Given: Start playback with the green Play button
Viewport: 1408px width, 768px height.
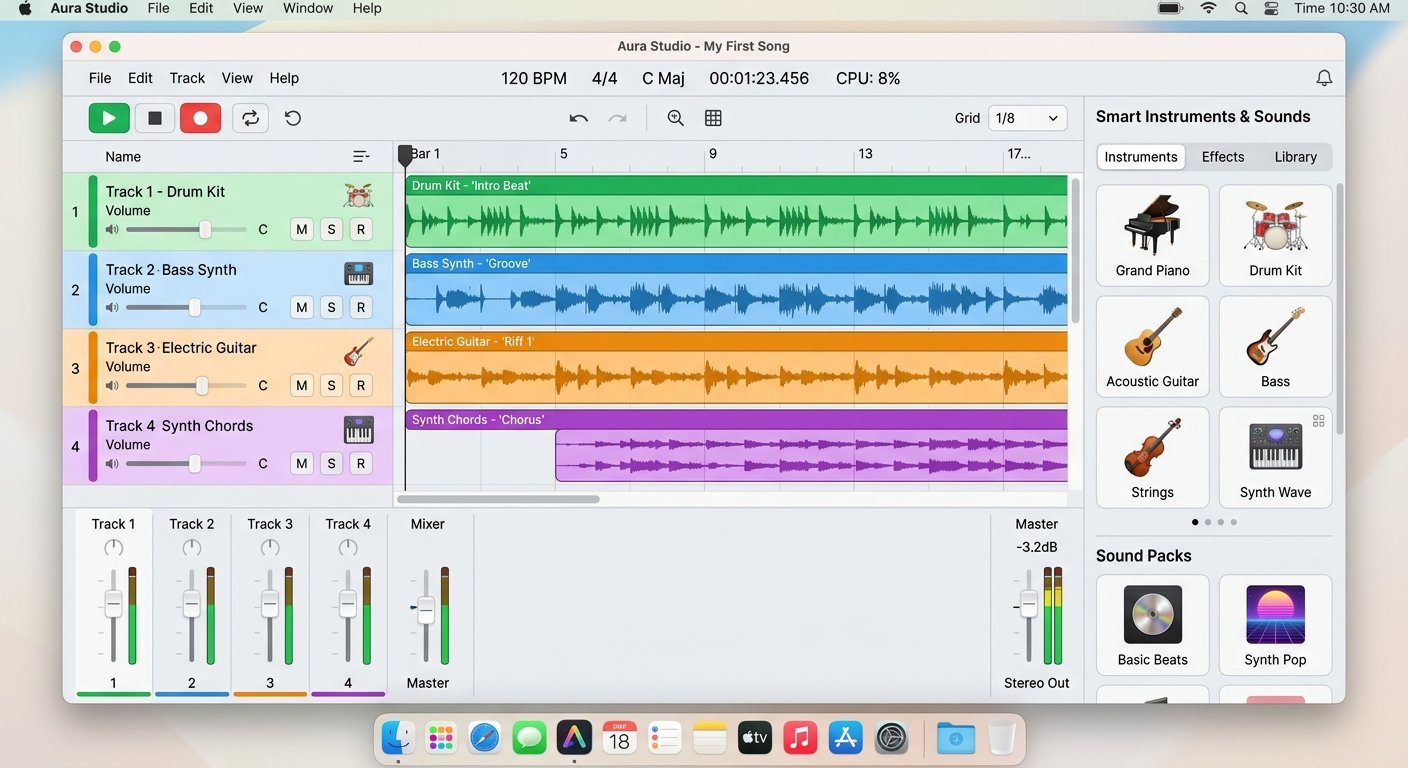Looking at the screenshot, I should pos(109,118).
